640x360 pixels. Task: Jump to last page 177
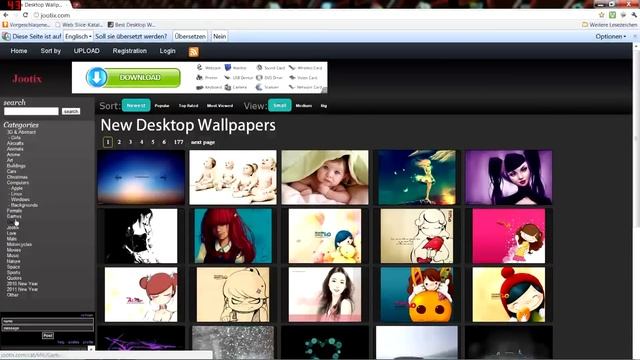tap(178, 142)
